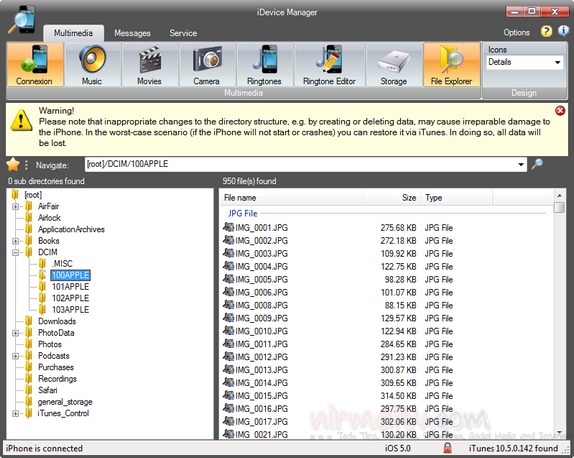
Task: Collapse the DCIM folder node
Action: click(15, 253)
